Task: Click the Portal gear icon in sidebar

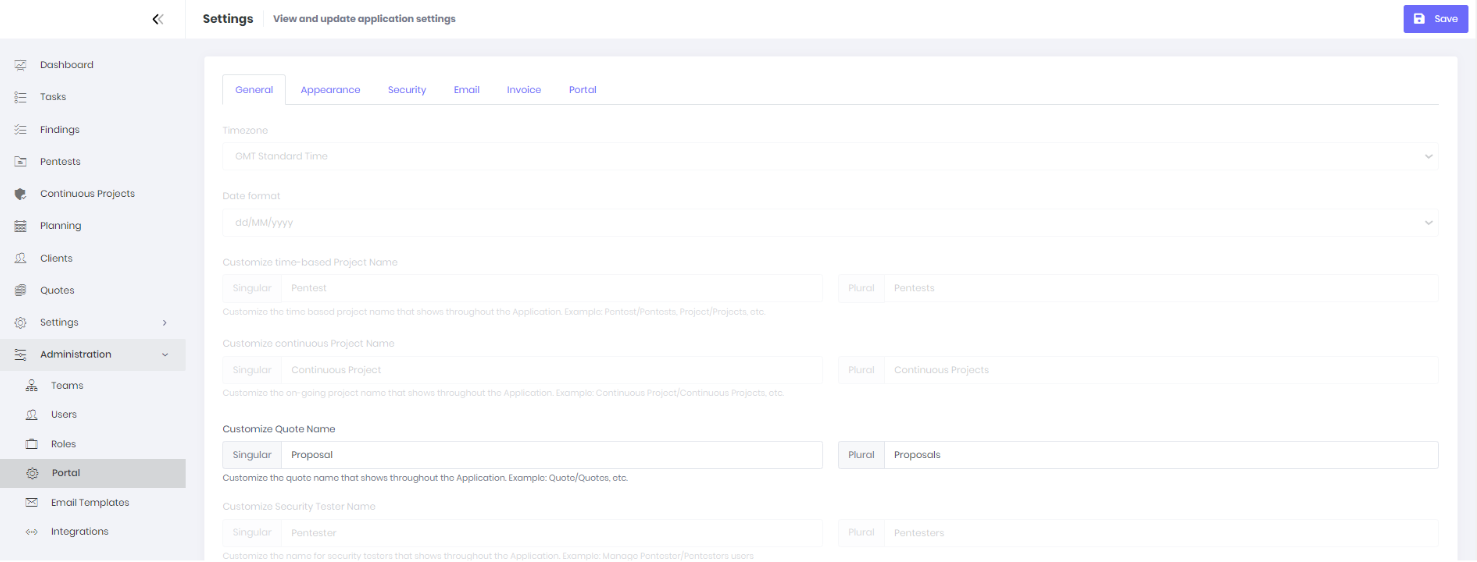Action: pos(32,473)
